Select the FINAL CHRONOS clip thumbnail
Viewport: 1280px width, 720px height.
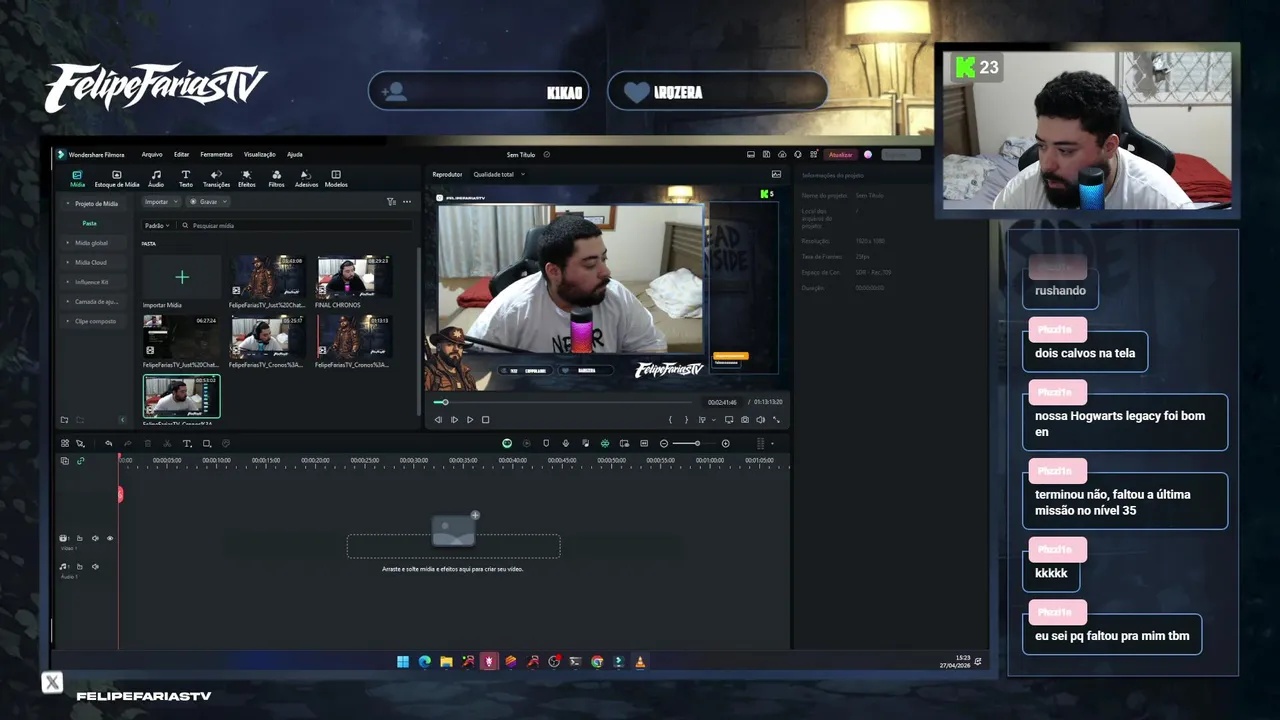pyautogui.click(x=354, y=277)
